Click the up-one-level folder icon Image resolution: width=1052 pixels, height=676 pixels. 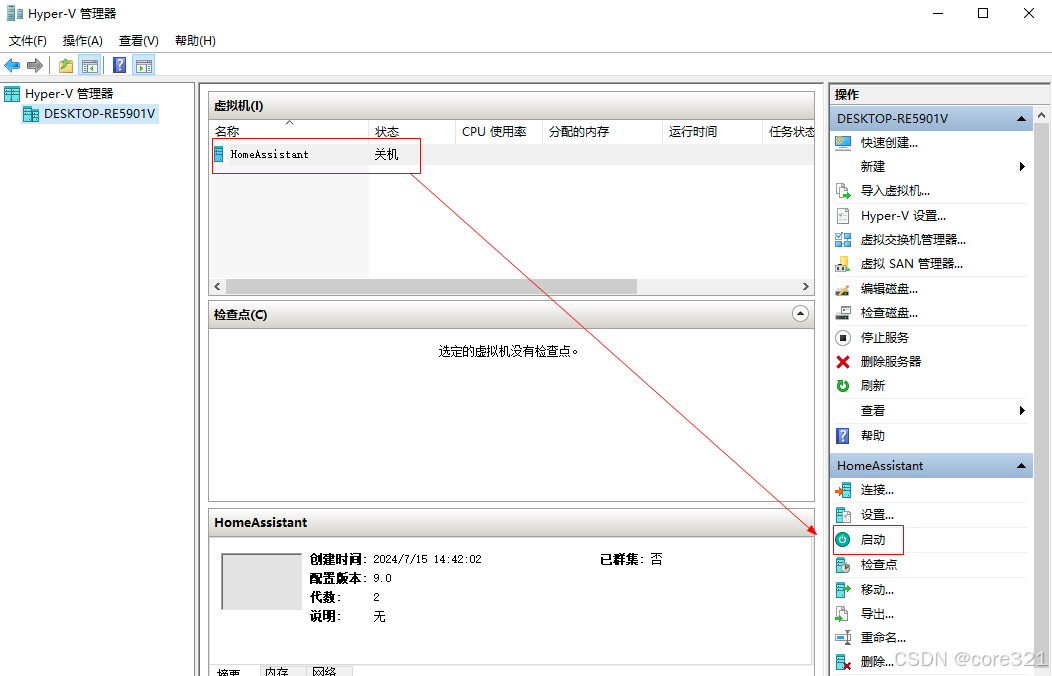[x=66, y=65]
